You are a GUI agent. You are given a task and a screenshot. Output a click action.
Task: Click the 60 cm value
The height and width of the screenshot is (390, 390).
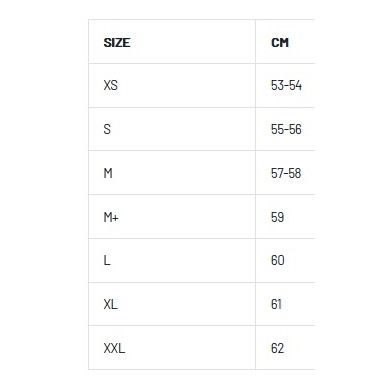click(277, 260)
